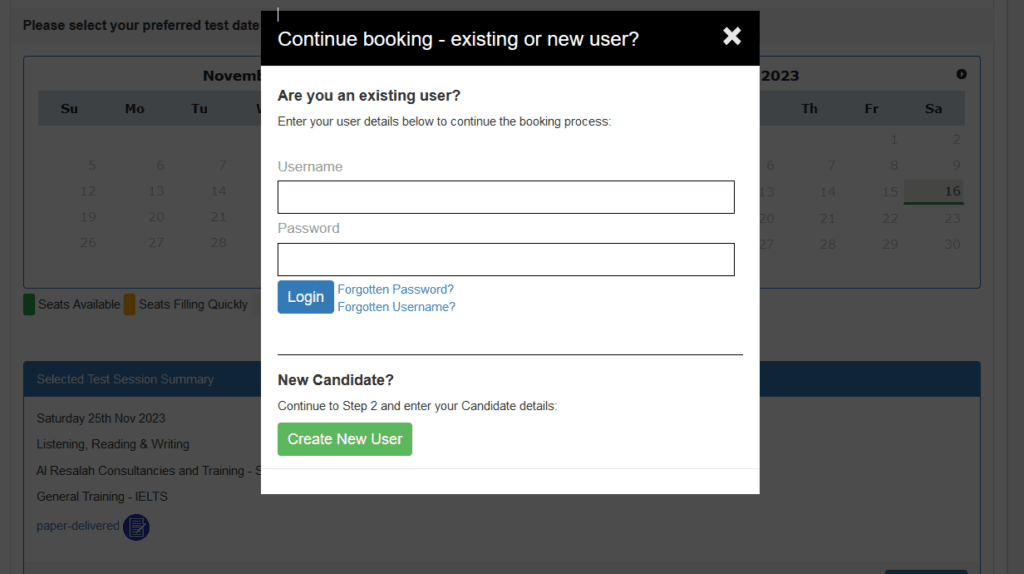Open the Forgotten Username? link
The height and width of the screenshot is (574, 1024).
[x=396, y=307]
